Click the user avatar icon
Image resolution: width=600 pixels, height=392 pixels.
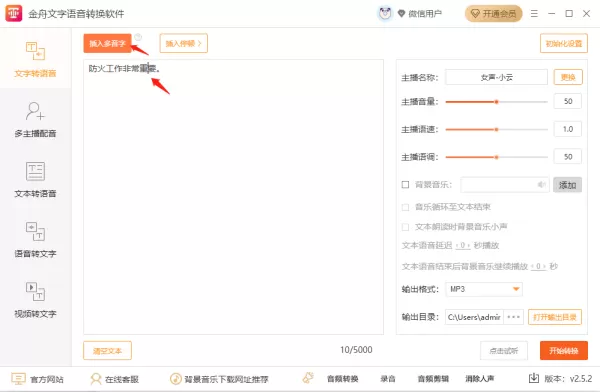coord(385,14)
